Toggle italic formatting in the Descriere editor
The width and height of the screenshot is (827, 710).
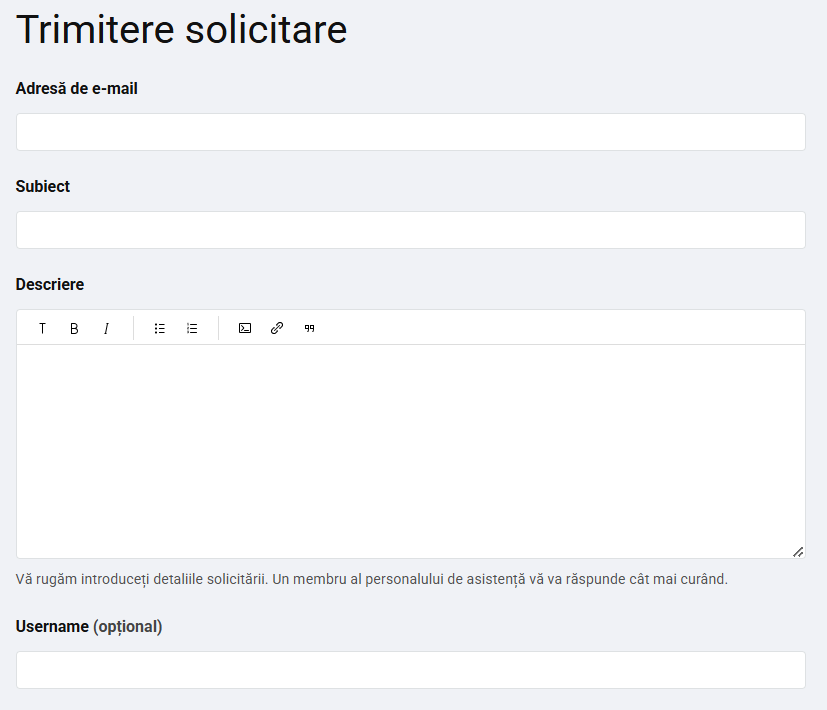107,329
